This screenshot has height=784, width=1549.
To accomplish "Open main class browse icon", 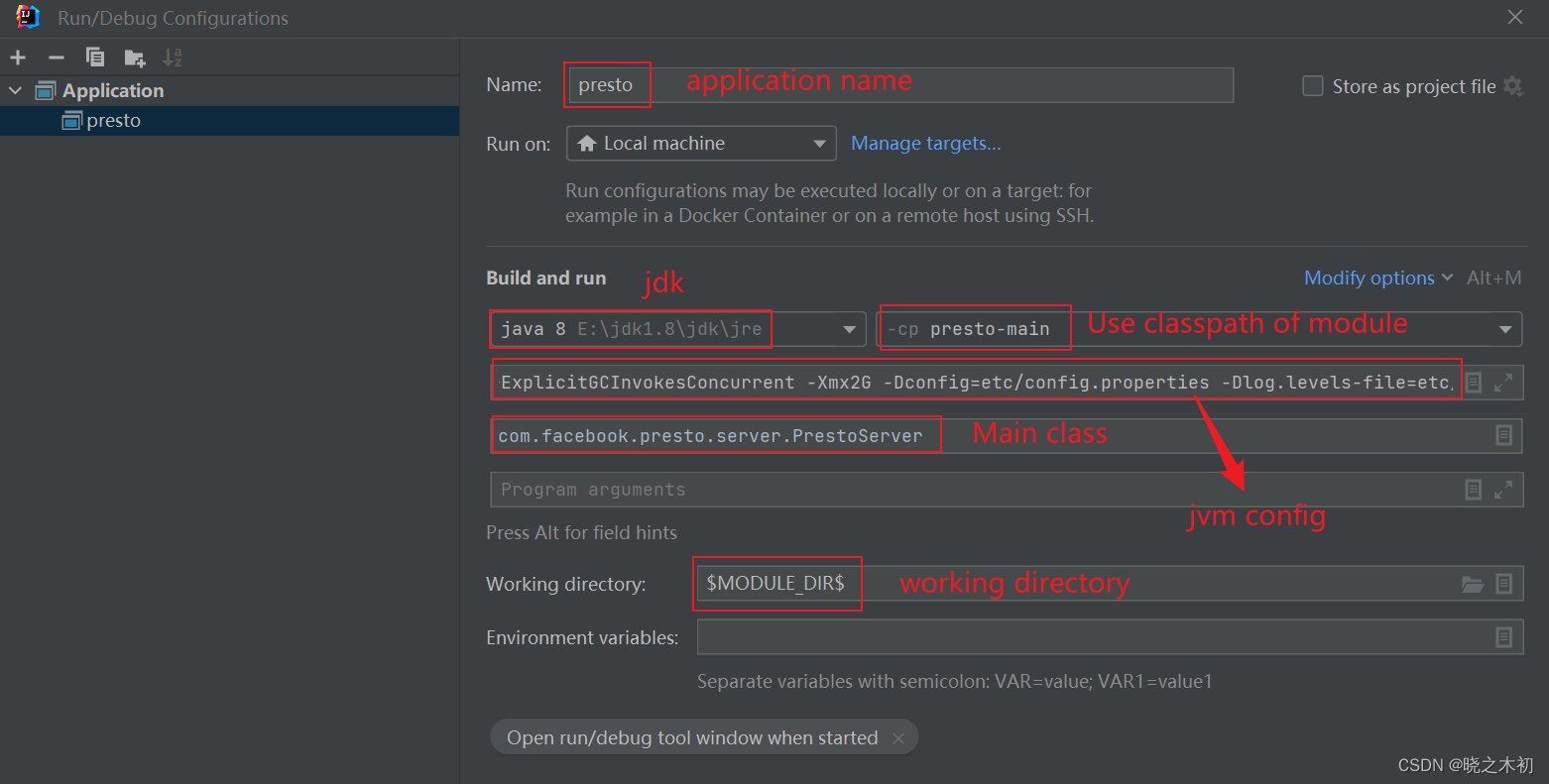I will pyautogui.click(x=1503, y=435).
